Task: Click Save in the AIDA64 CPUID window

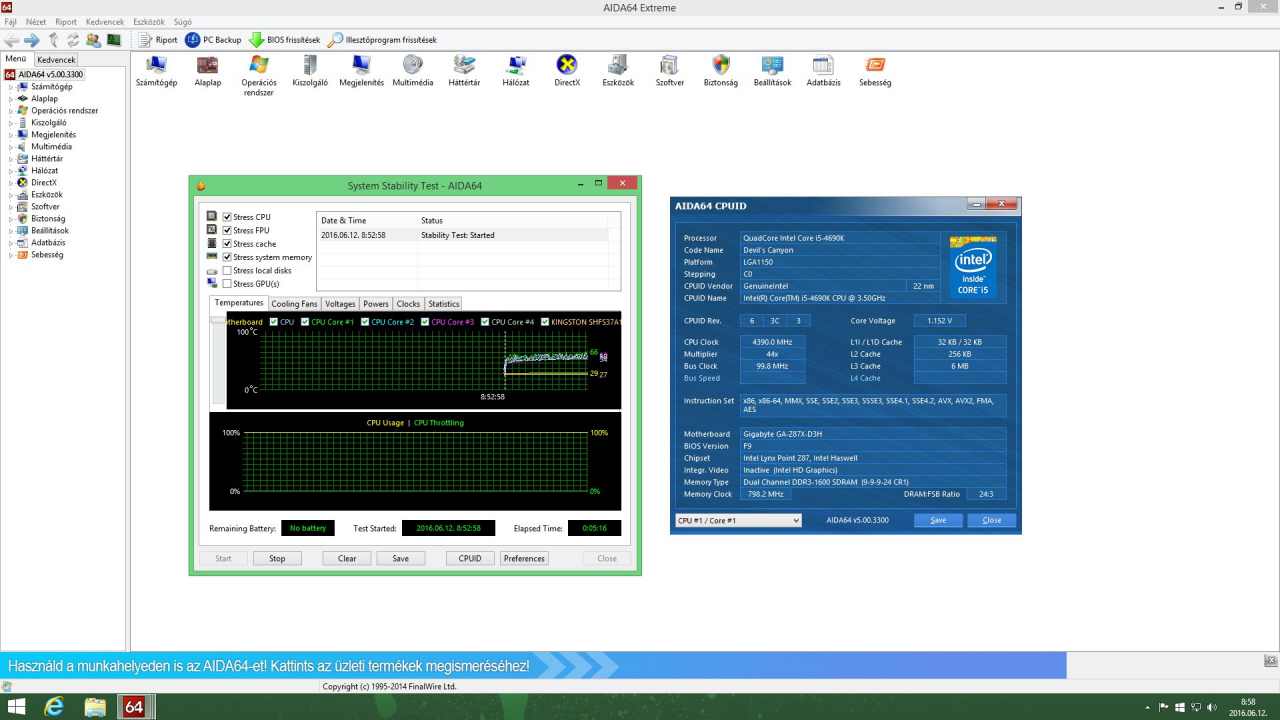Action: pyautogui.click(x=938, y=520)
